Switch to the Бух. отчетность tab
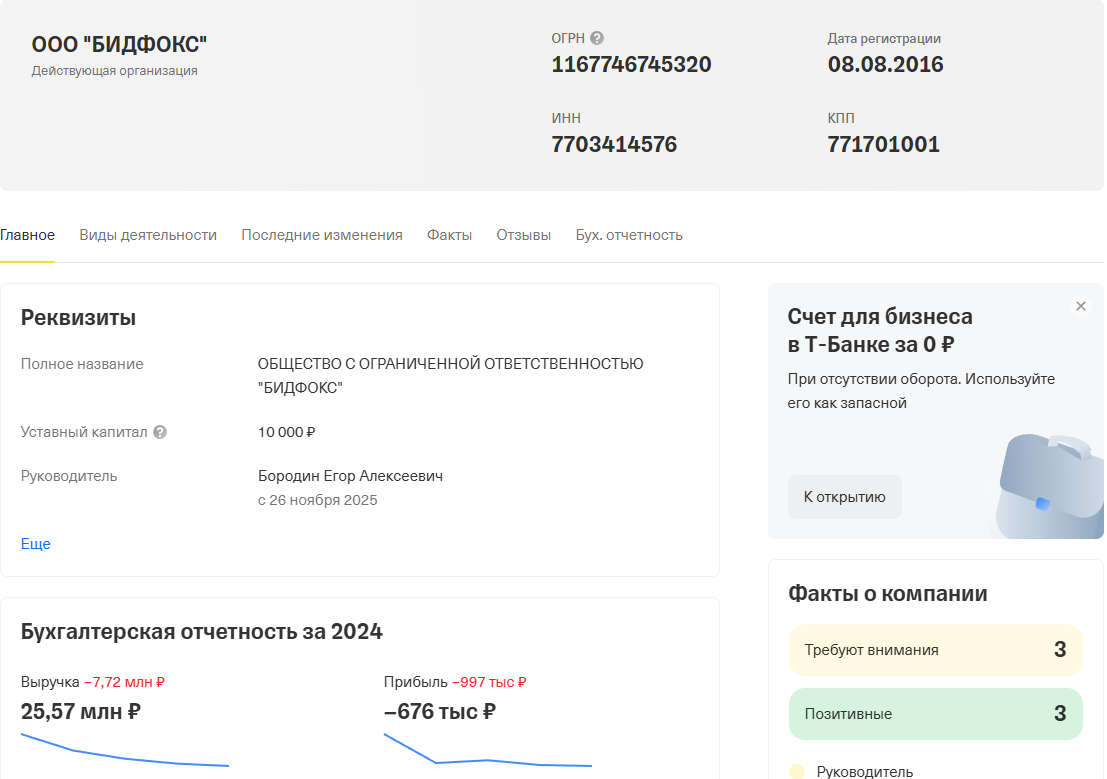The height and width of the screenshot is (779, 1107). (629, 235)
